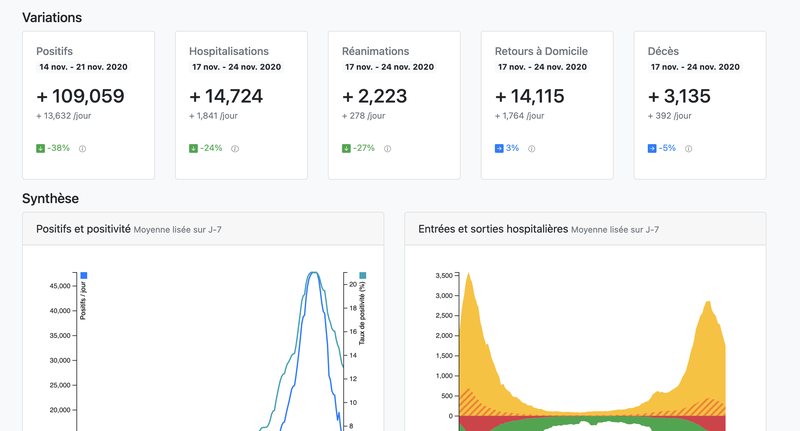
Task: Click blue right-arrow icon in Décès card
Action: click(x=652, y=148)
